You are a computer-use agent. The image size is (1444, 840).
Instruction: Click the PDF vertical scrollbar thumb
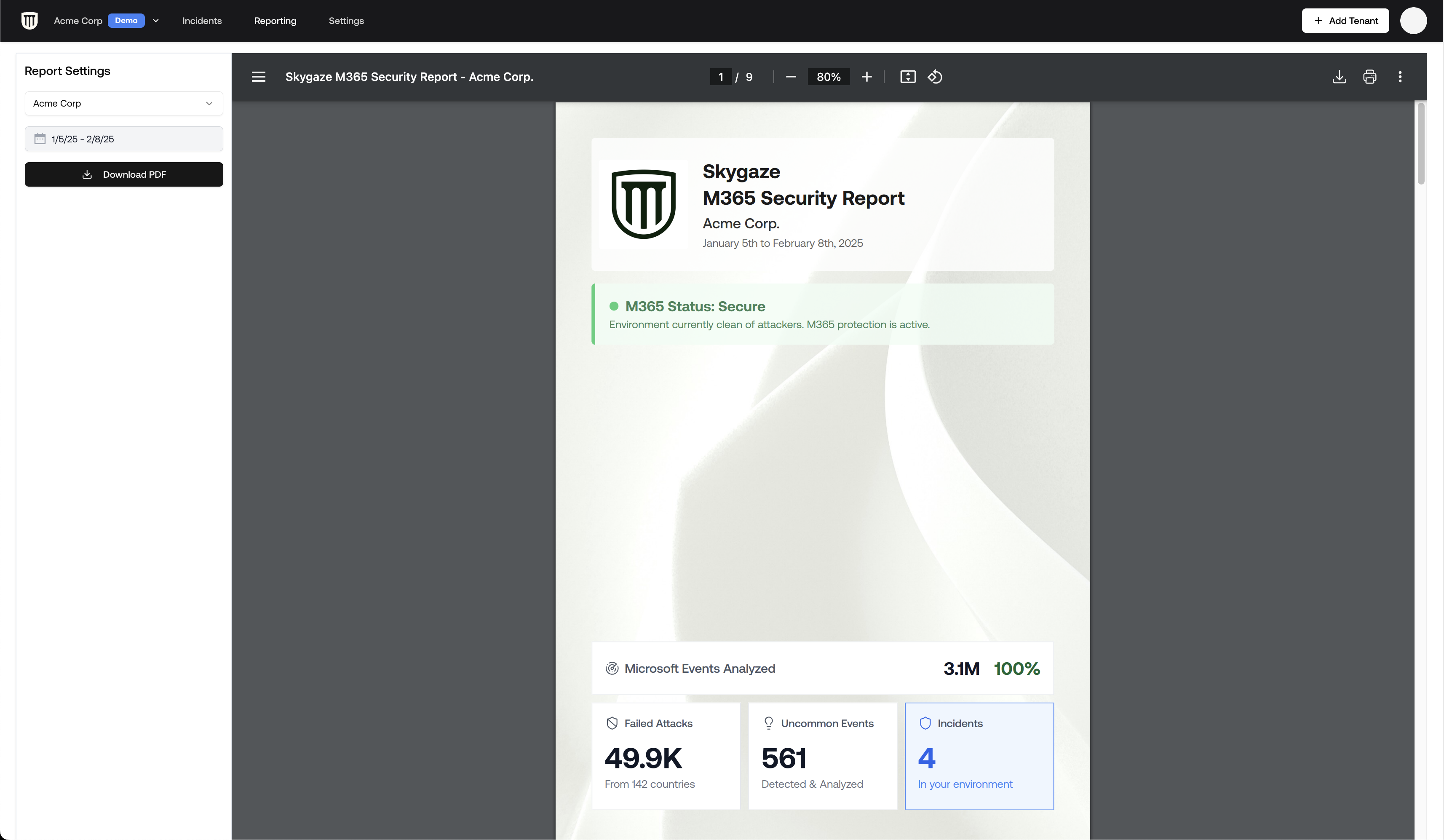click(x=1420, y=143)
